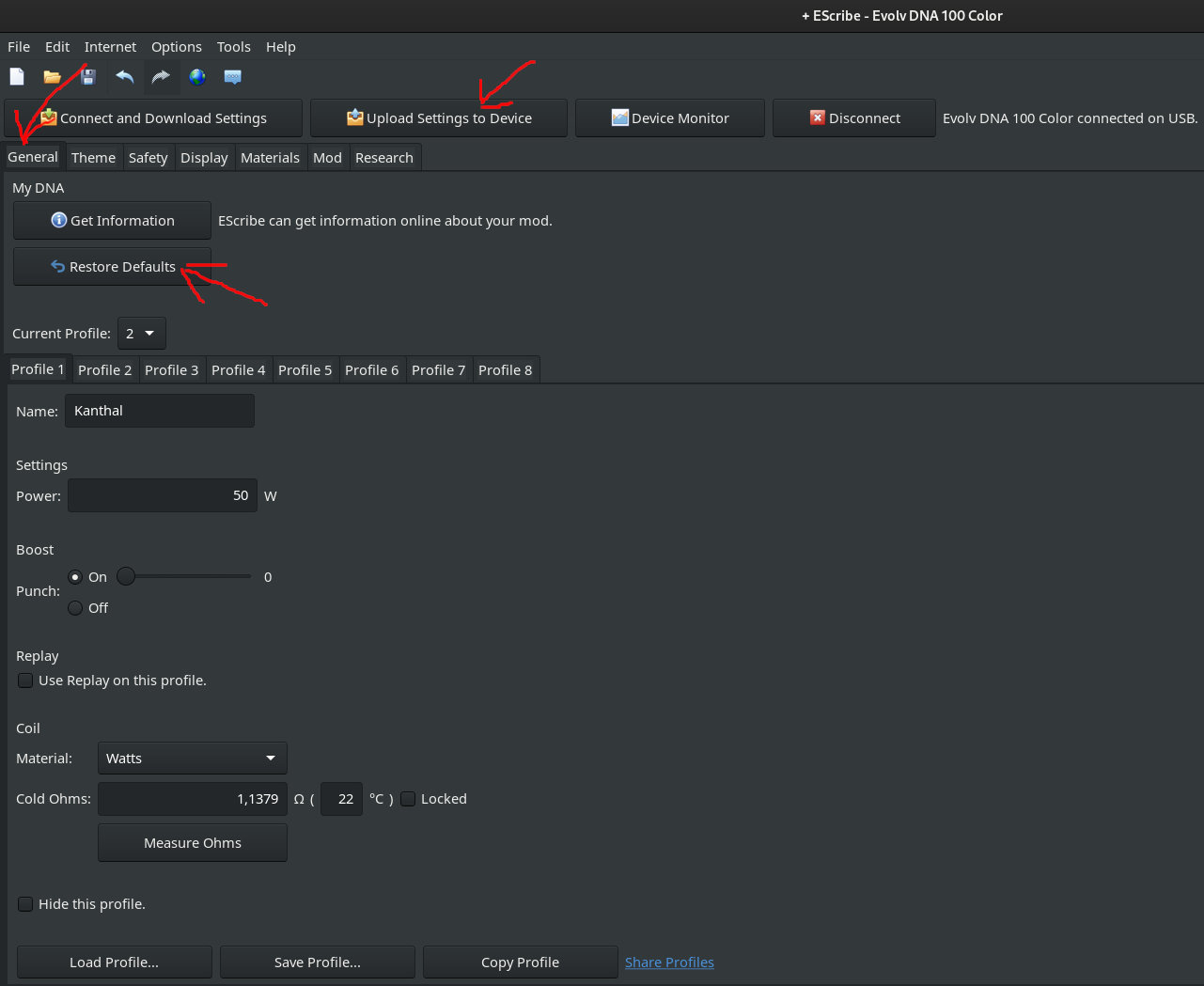The width and height of the screenshot is (1204, 986).
Task: Enable Use Replay on this profile
Action: tap(25, 681)
